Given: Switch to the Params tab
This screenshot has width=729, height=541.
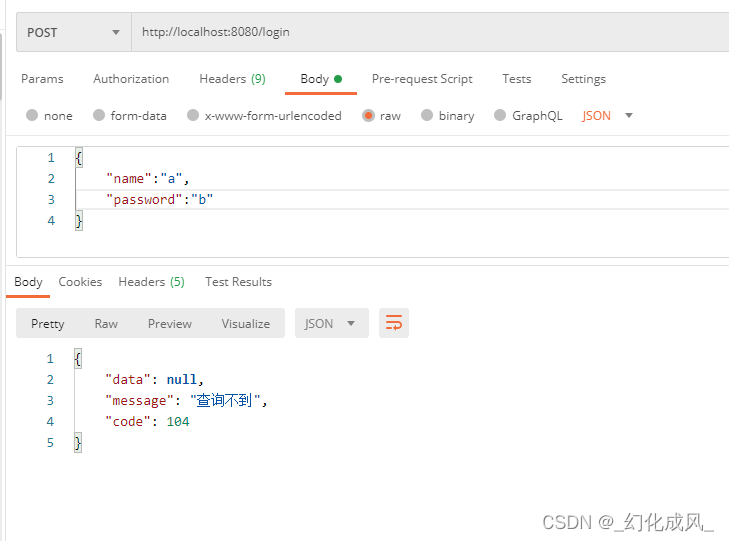Looking at the screenshot, I should tap(42, 79).
